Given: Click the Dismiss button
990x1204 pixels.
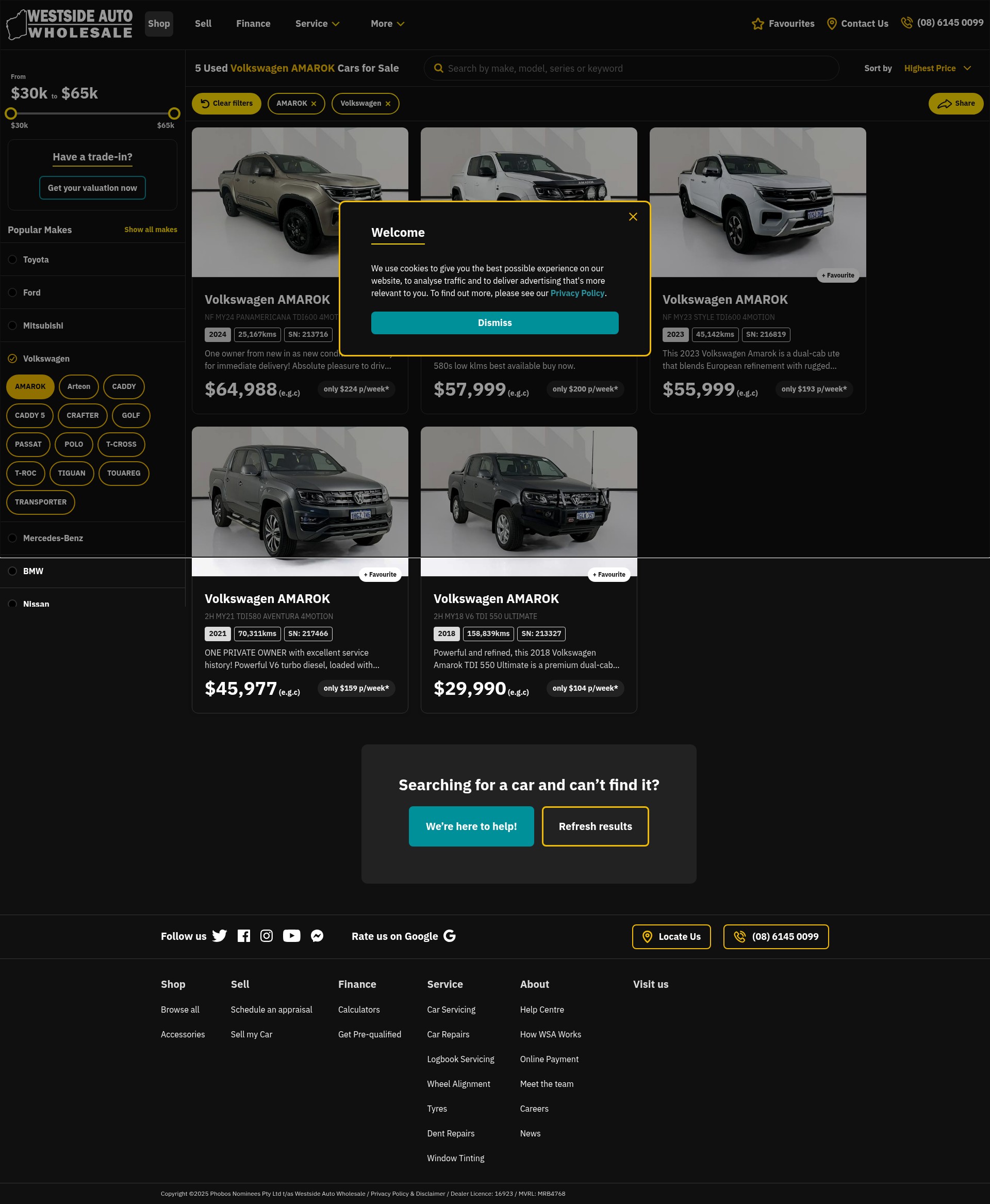Looking at the screenshot, I should (495, 323).
